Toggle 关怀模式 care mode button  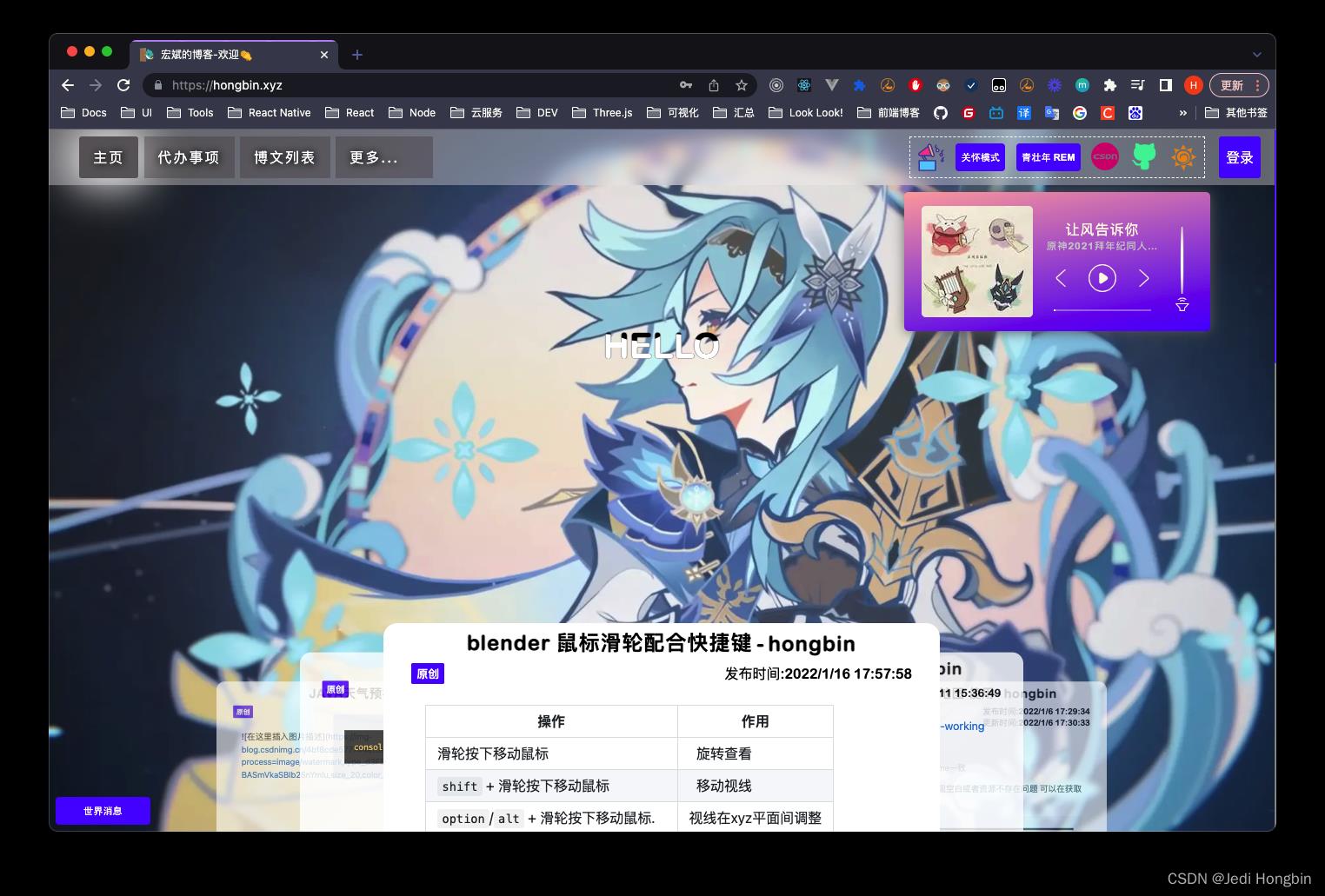click(981, 157)
